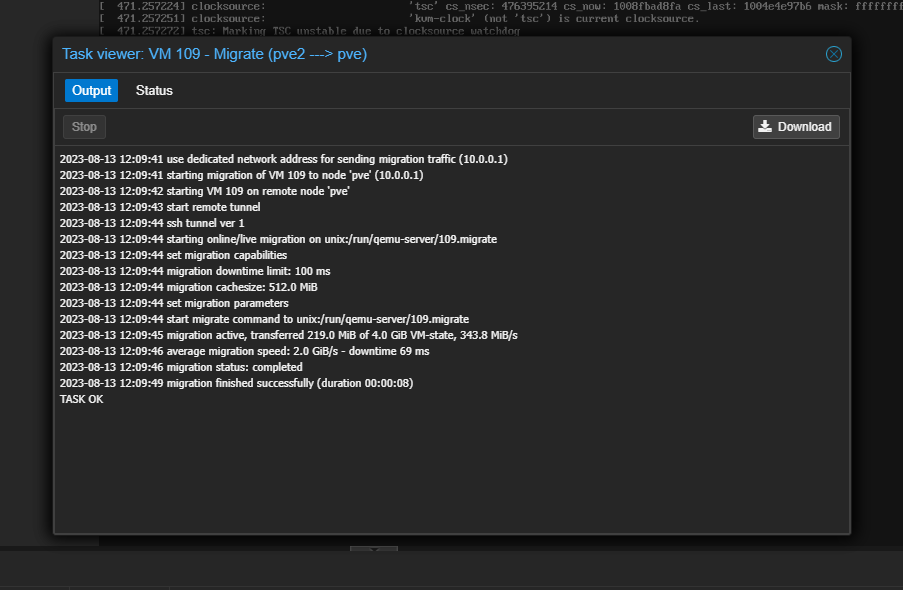Click the 'starting online/live migration' log line

point(278,239)
